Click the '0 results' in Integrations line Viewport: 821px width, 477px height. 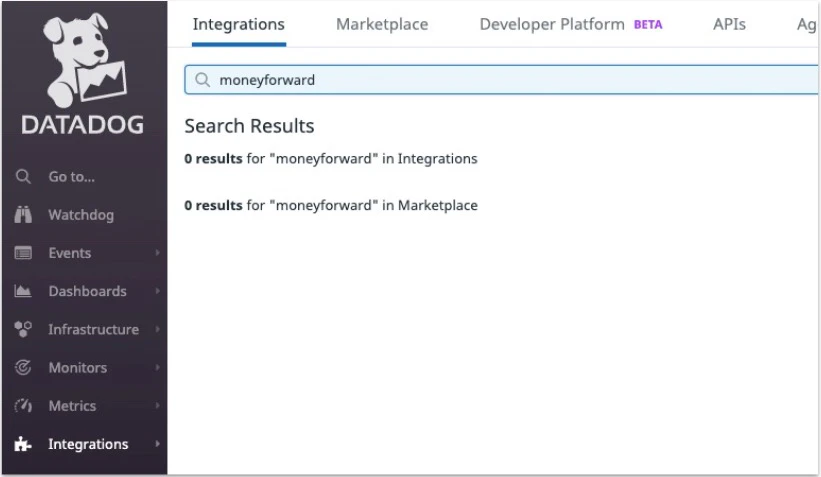[x=331, y=159]
